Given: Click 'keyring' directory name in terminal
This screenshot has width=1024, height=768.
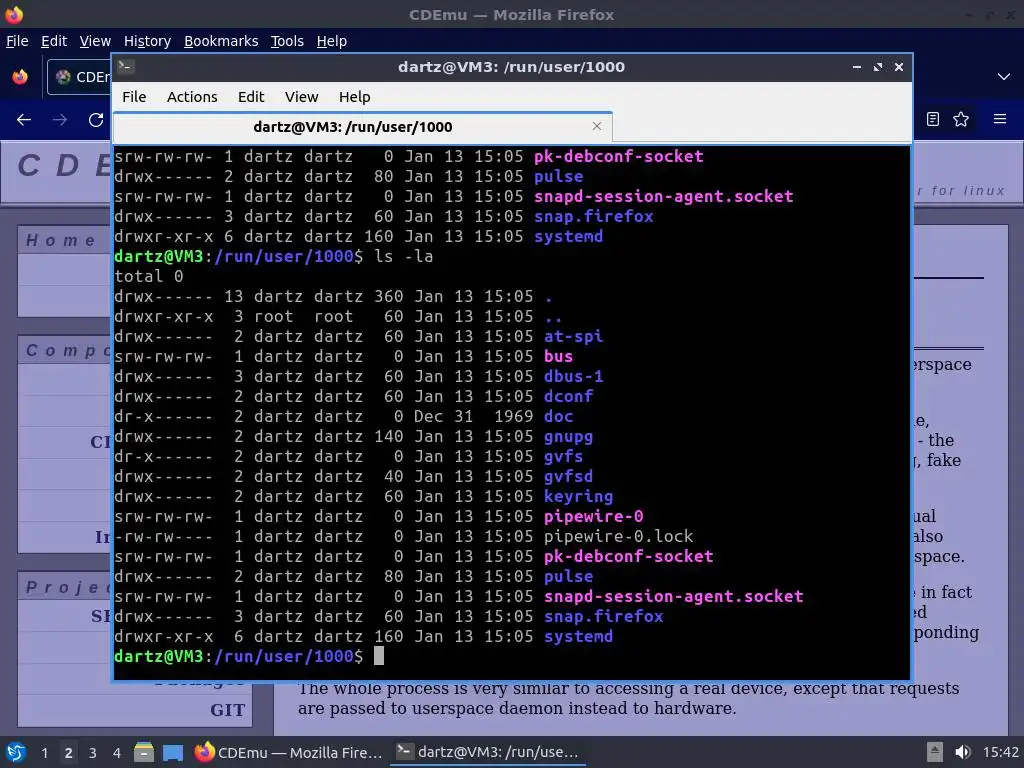Looking at the screenshot, I should click(x=579, y=496).
